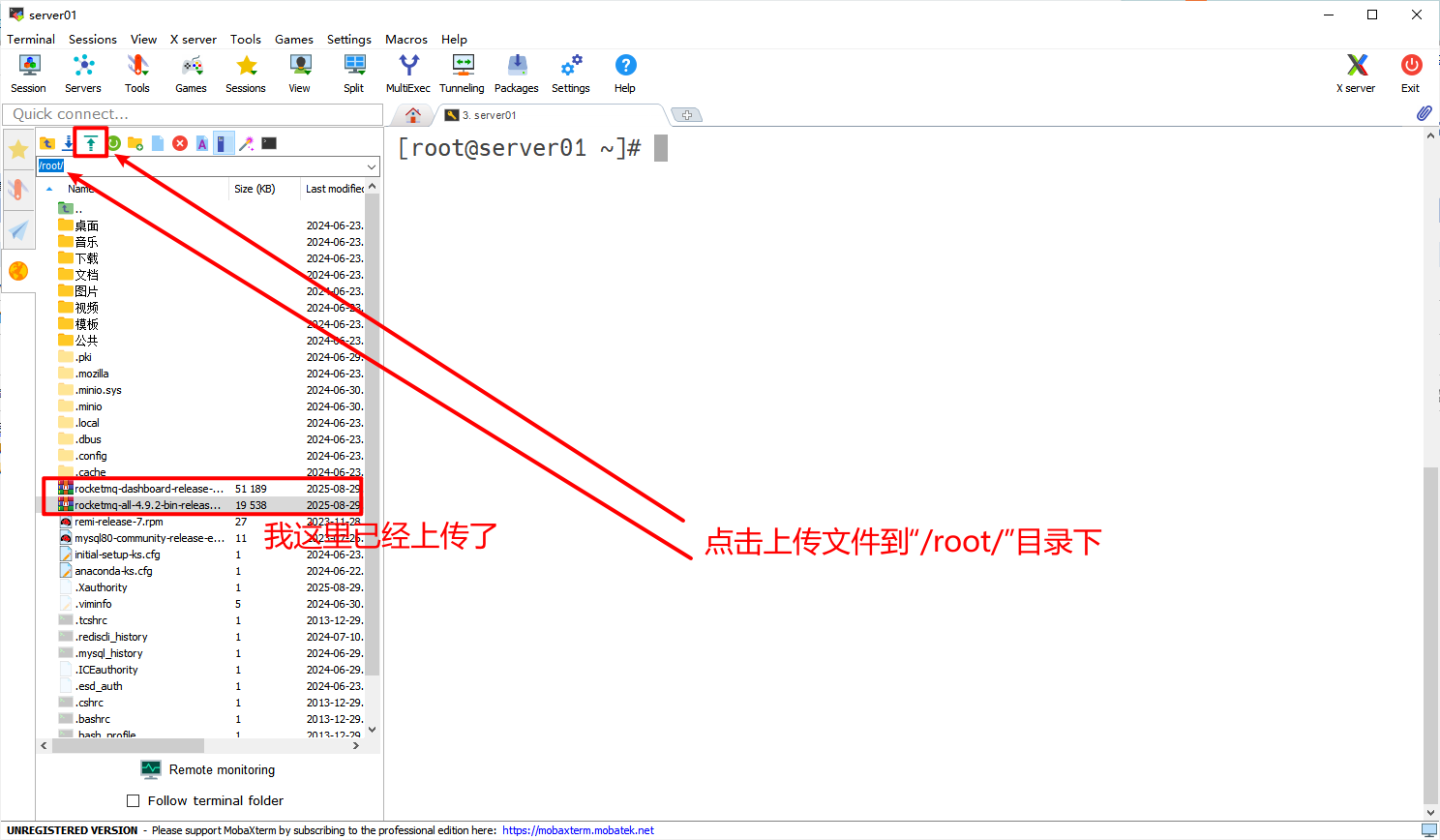Toggle hidden files display icon in SFTP toolbar

click(x=224, y=143)
